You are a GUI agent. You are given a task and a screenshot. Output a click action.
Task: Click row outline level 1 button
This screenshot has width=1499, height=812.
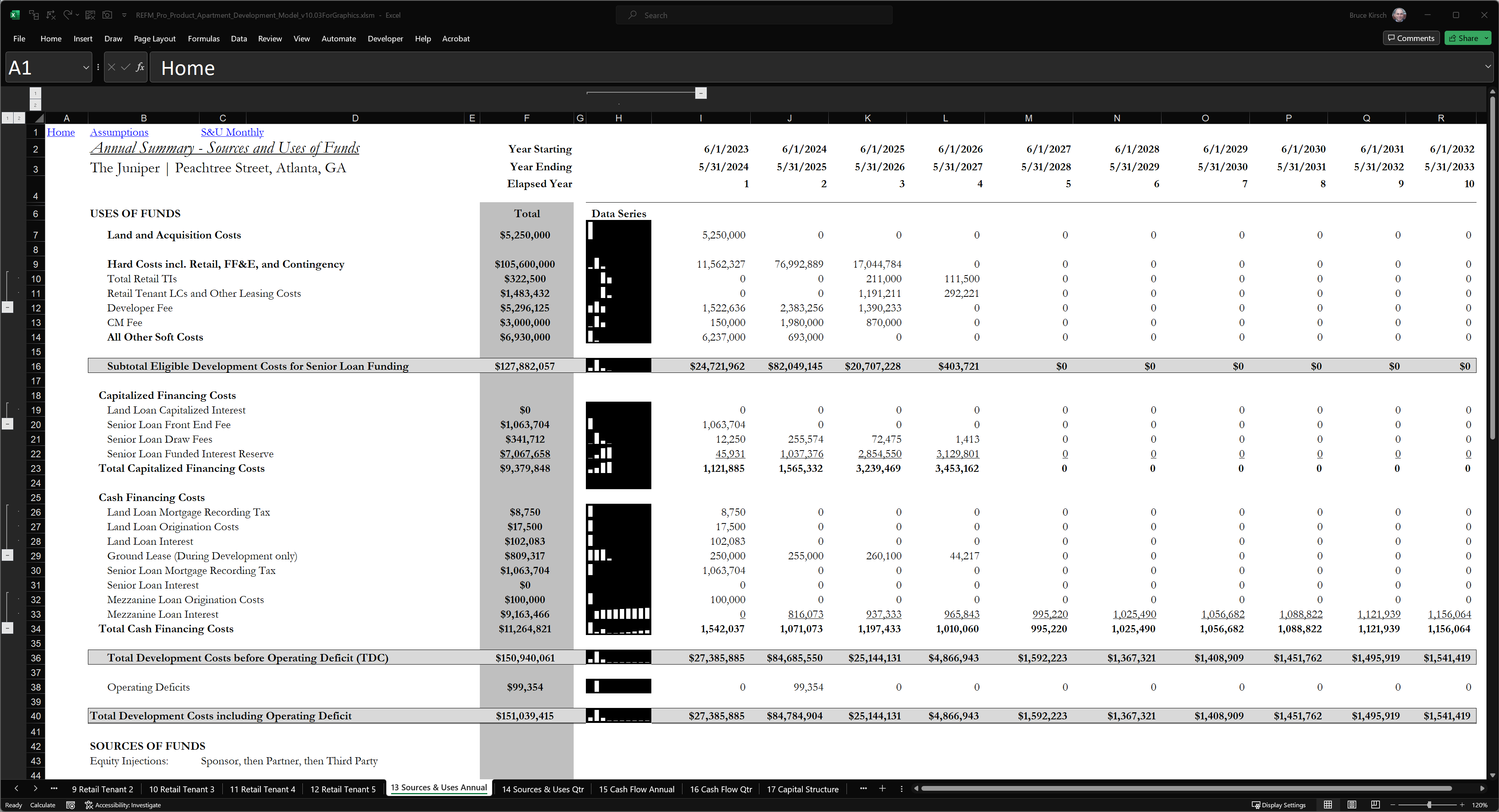[7, 118]
